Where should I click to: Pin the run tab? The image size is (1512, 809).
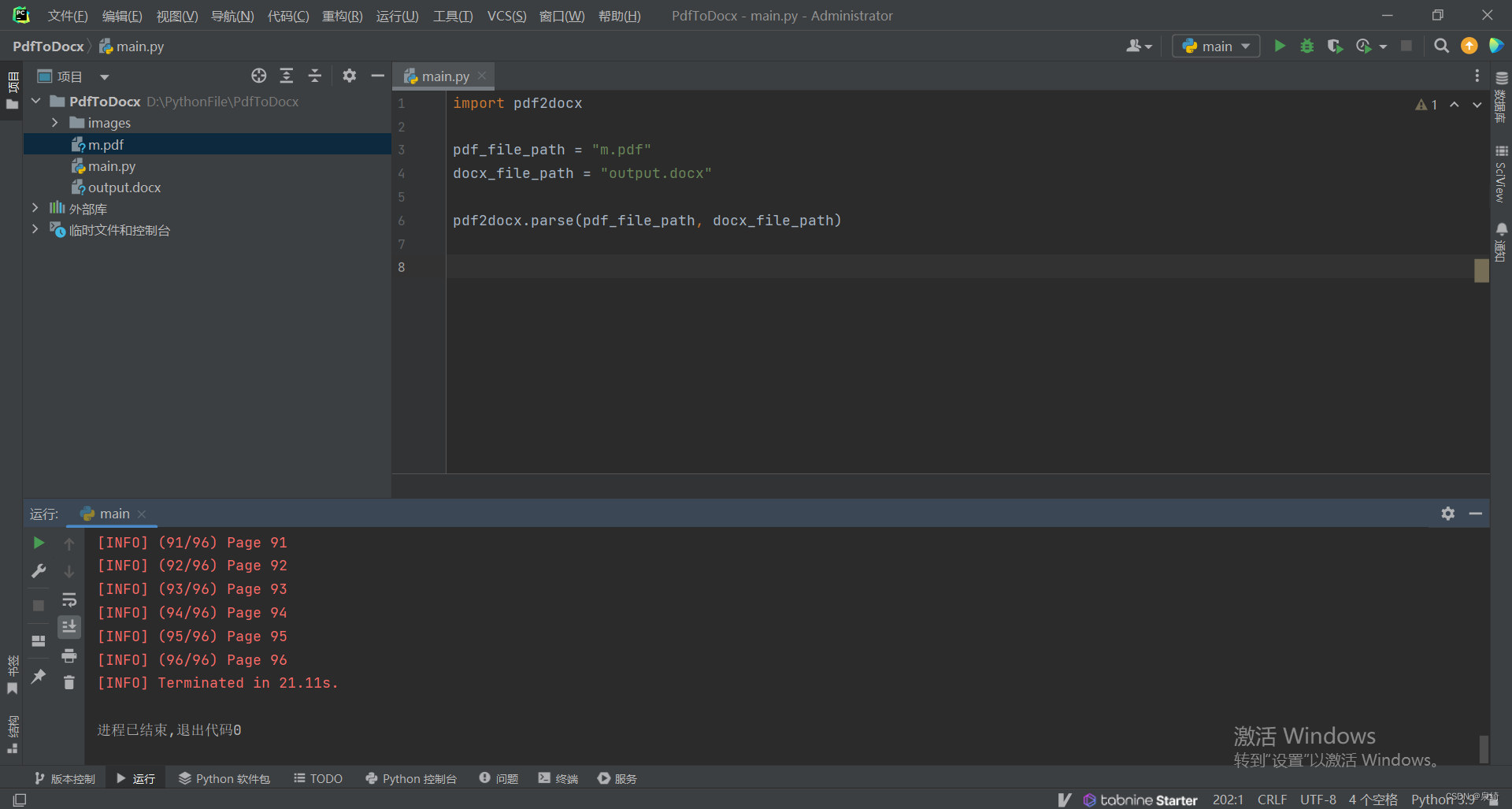pos(39,676)
